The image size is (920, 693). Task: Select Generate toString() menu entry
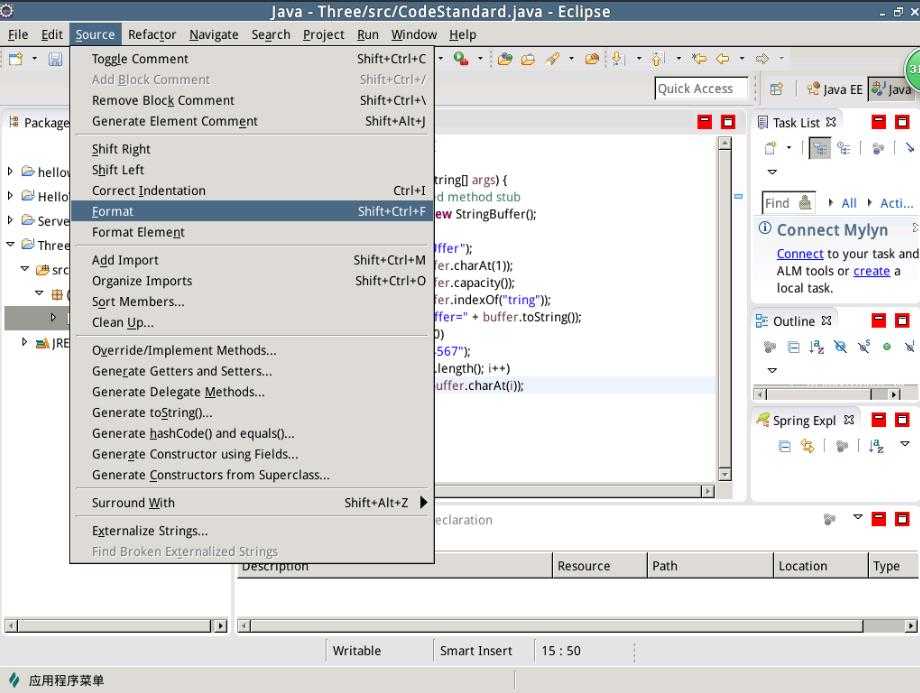coord(252,413)
